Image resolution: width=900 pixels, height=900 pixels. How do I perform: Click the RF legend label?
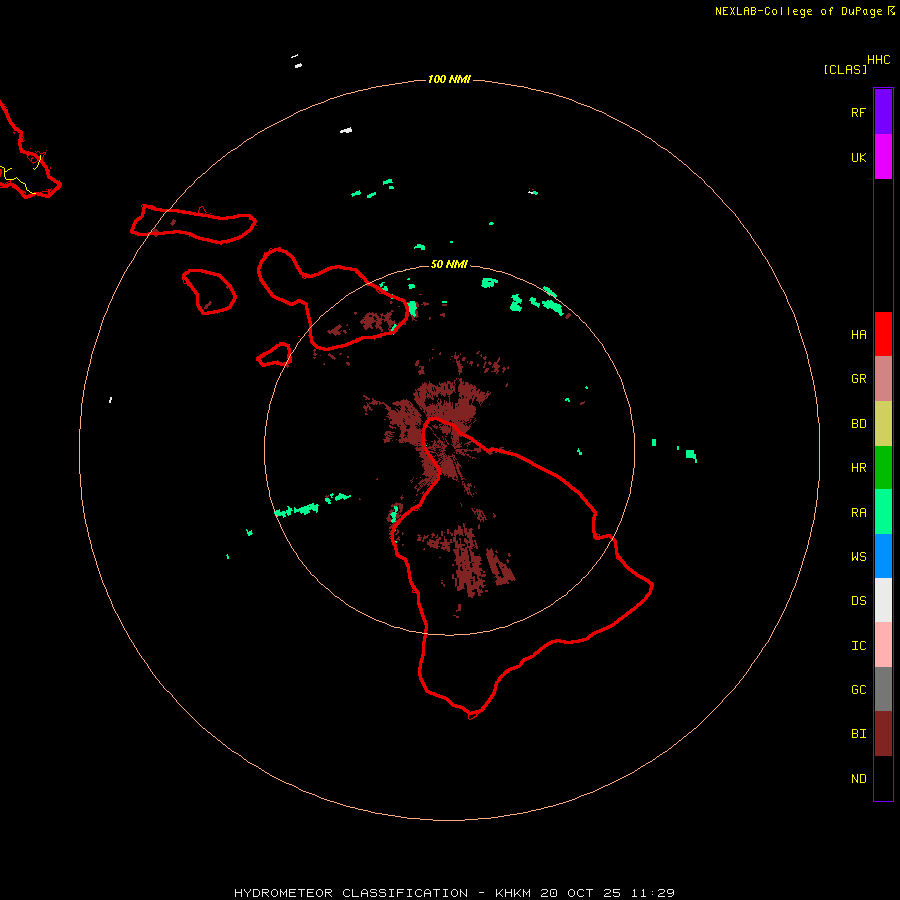858,112
